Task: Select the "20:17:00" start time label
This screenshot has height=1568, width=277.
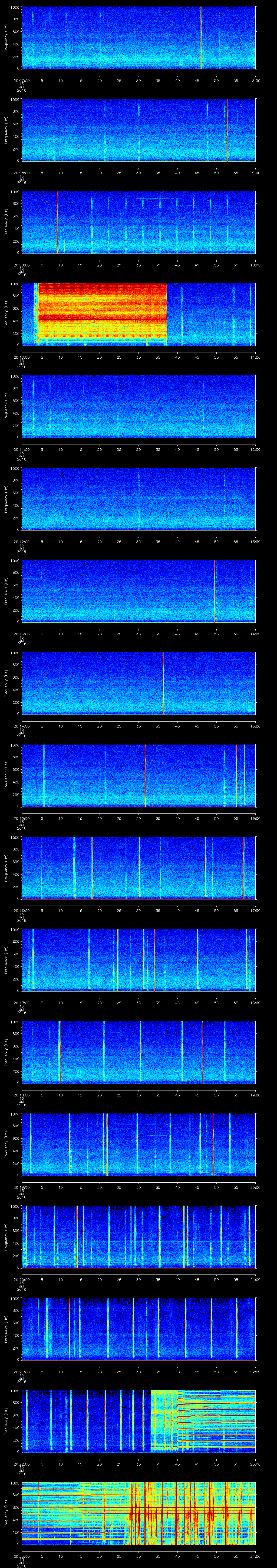Action: 21,1003
